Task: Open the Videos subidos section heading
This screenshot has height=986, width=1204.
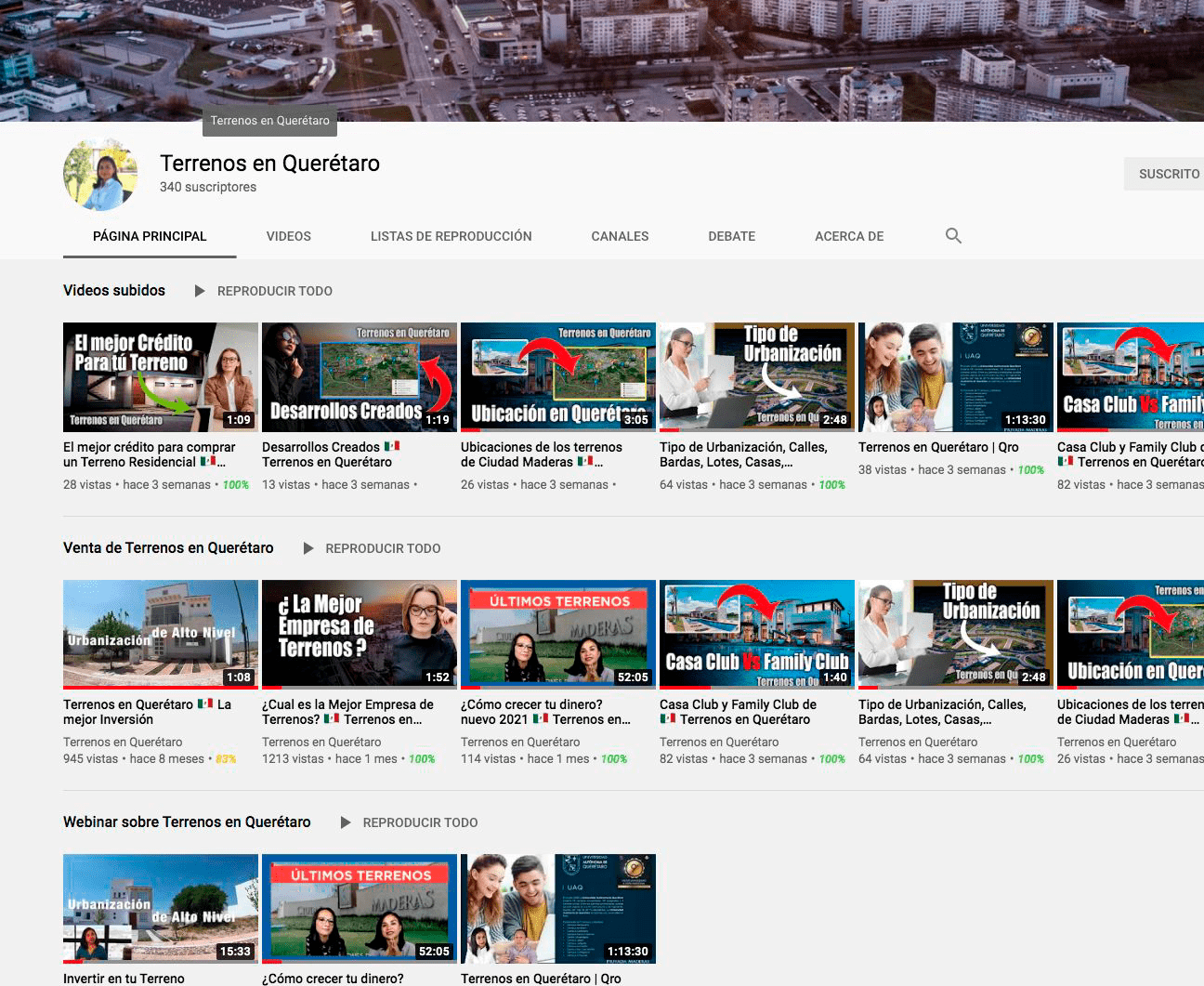Action: point(114,290)
